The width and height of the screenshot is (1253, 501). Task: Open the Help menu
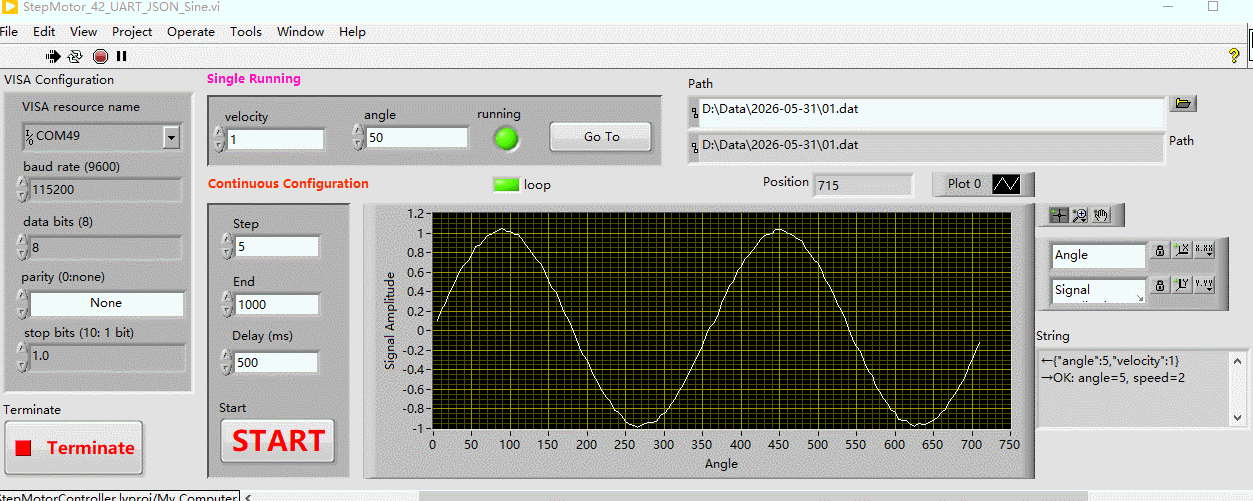[352, 31]
